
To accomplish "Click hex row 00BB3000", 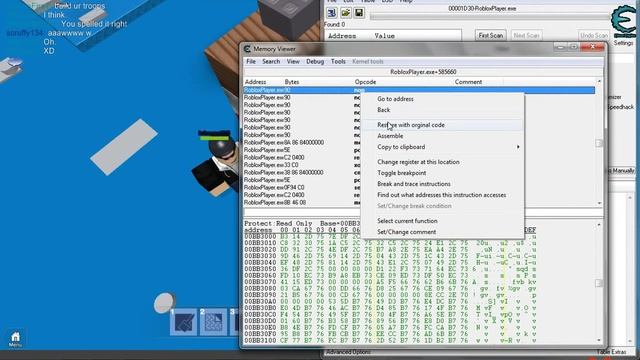I will coord(390,236).
